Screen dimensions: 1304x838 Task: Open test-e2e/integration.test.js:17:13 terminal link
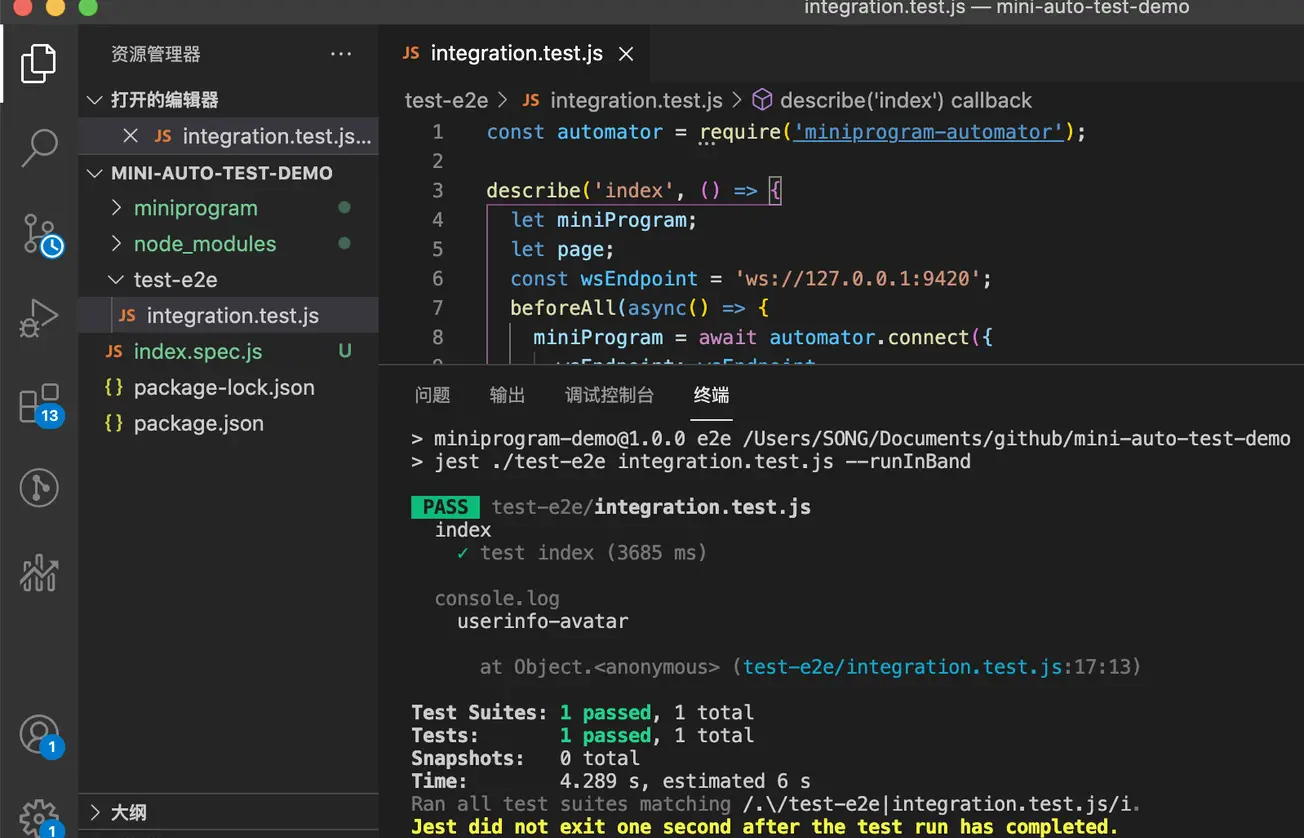click(936, 667)
